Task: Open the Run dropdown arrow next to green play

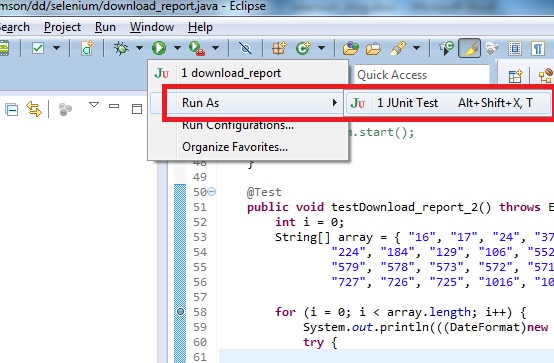Action: pos(177,48)
